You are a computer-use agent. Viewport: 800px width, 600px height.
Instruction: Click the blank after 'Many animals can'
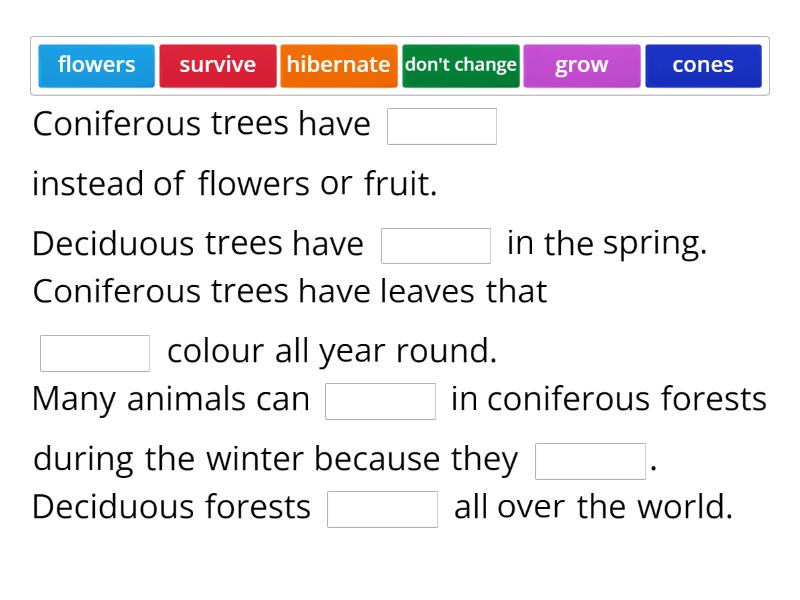tap(380, 400)
